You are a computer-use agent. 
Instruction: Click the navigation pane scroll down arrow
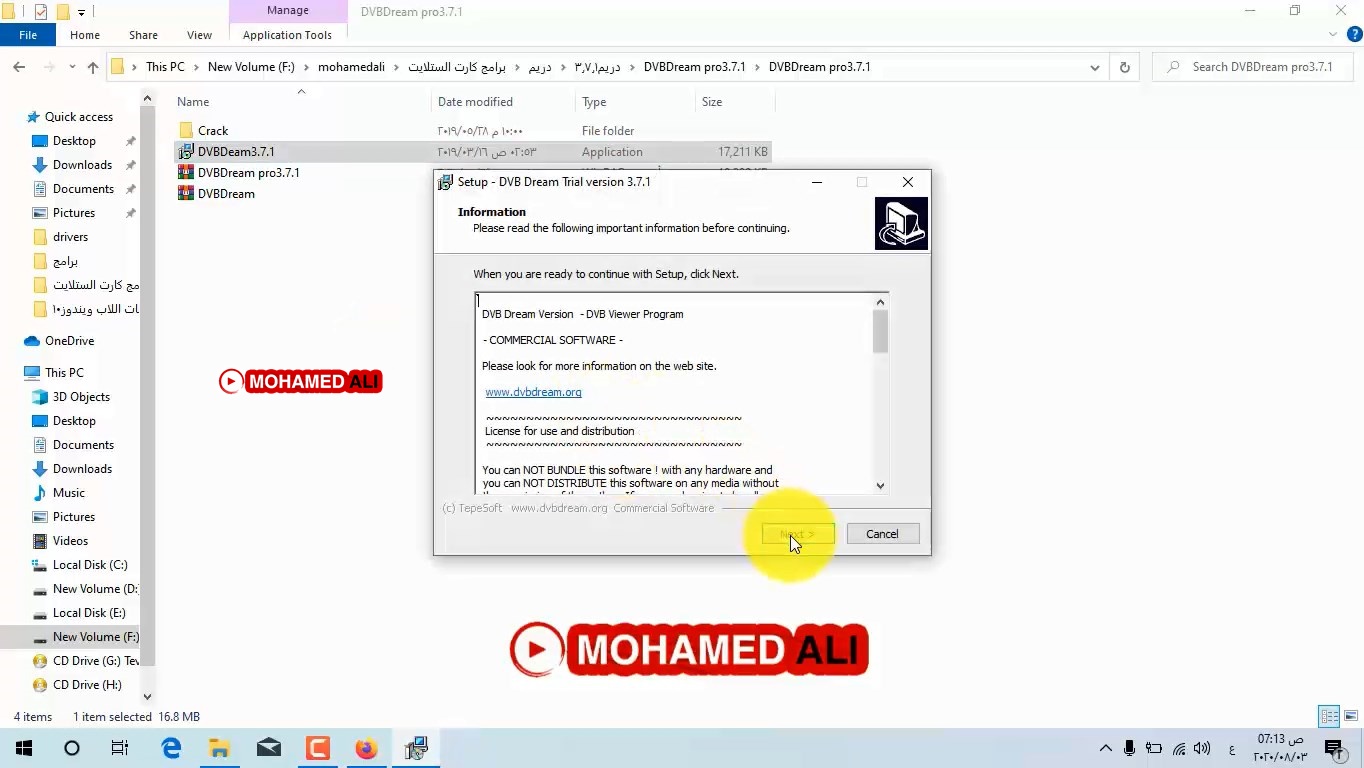tap(147, 696)
